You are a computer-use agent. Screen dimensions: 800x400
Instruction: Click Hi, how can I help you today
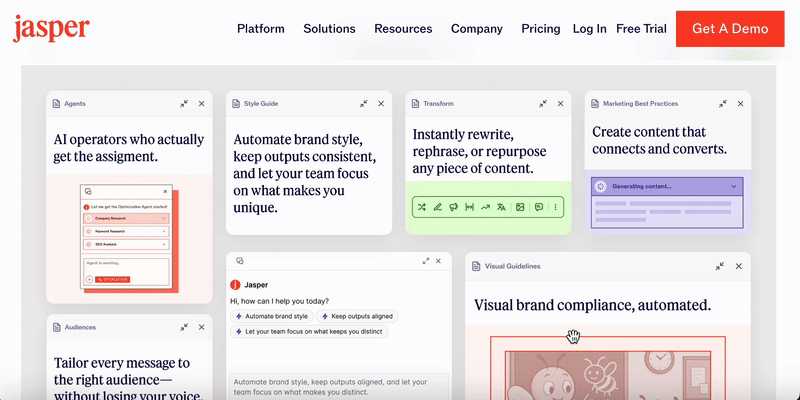pyautogui.click(x=280, y=301)
